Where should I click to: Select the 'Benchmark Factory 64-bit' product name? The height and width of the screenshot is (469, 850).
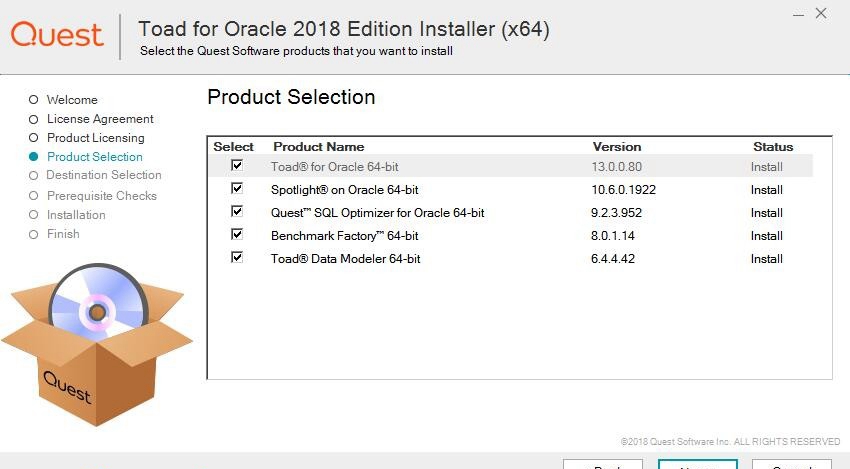point(344,236)
